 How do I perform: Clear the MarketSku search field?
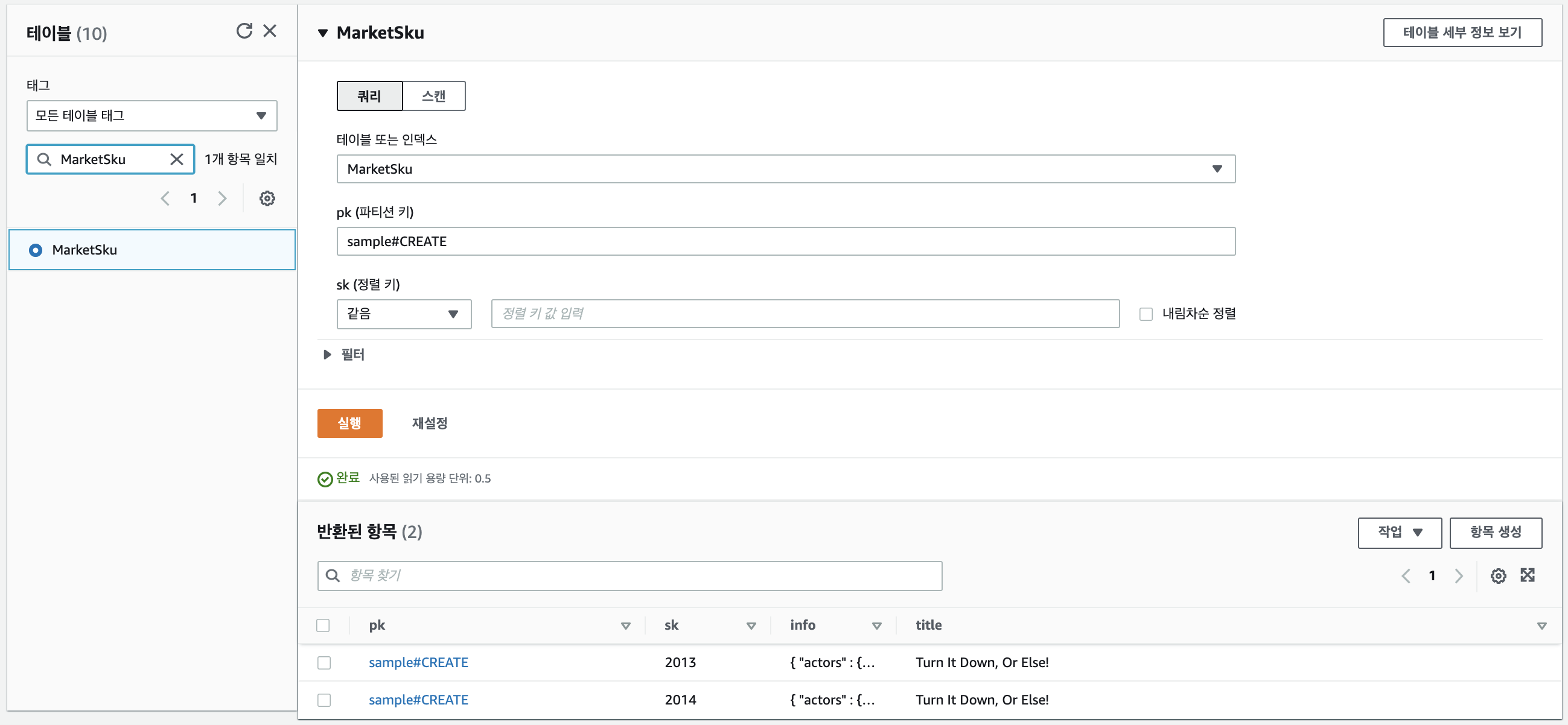176,159
